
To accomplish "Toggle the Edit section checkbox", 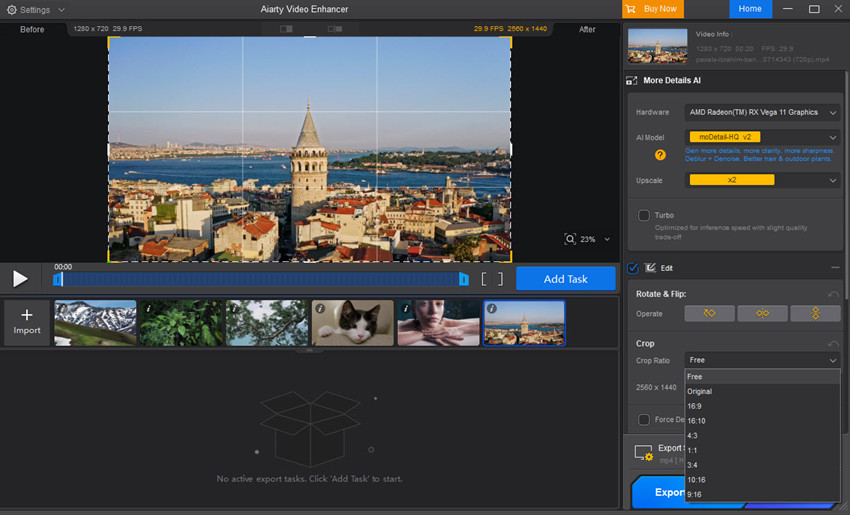I will tap(633, 268).
